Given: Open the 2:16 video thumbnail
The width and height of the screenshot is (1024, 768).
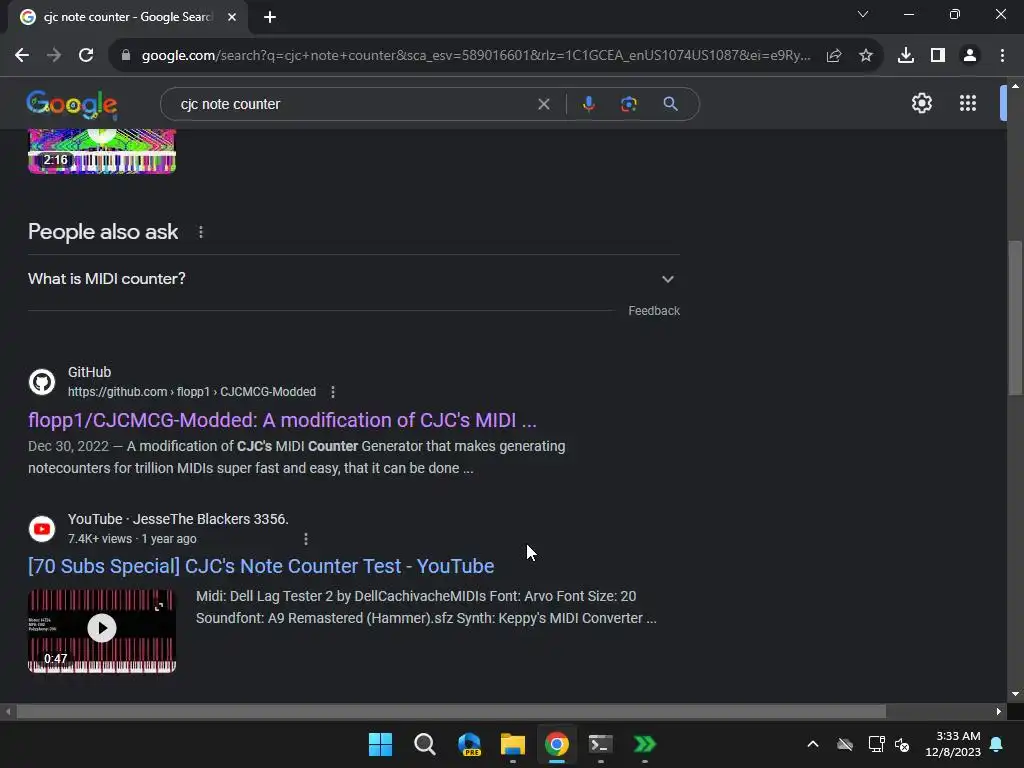Looking at the screenshot, I should 102,152.
